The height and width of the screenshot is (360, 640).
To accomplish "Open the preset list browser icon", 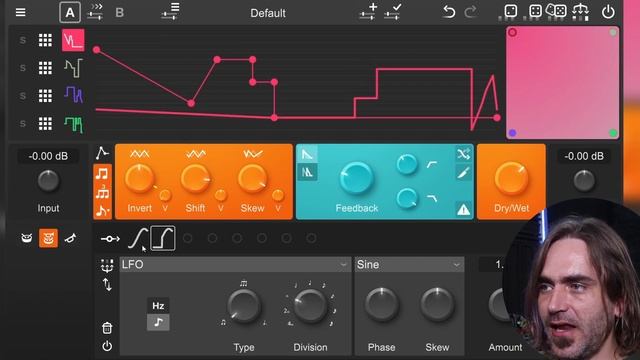I will [170, 11].
